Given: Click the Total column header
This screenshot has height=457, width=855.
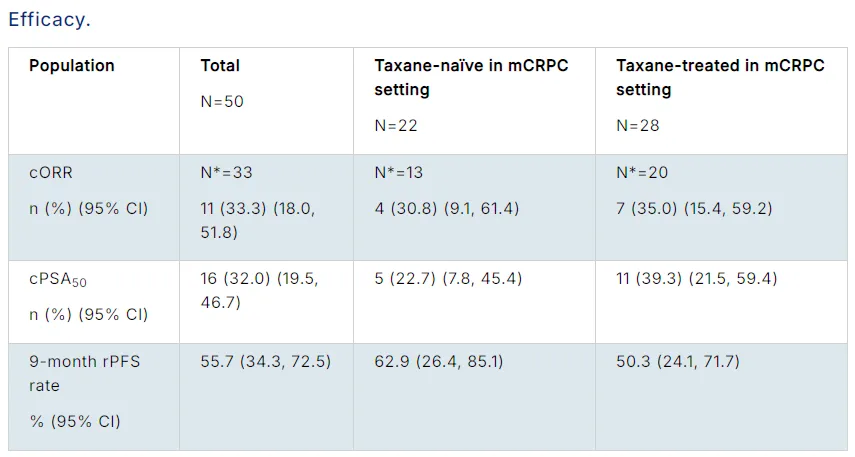Looking at the screenshot, I should coord(220,66).
